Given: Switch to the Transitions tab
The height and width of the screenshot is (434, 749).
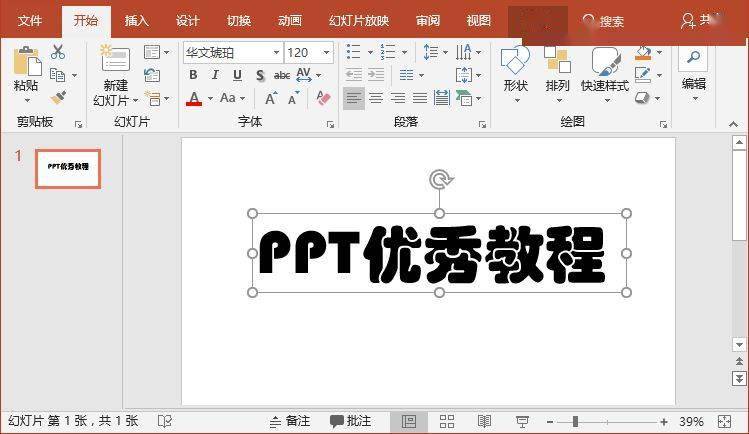Looking at the screenshot, I should pos(238,21).
